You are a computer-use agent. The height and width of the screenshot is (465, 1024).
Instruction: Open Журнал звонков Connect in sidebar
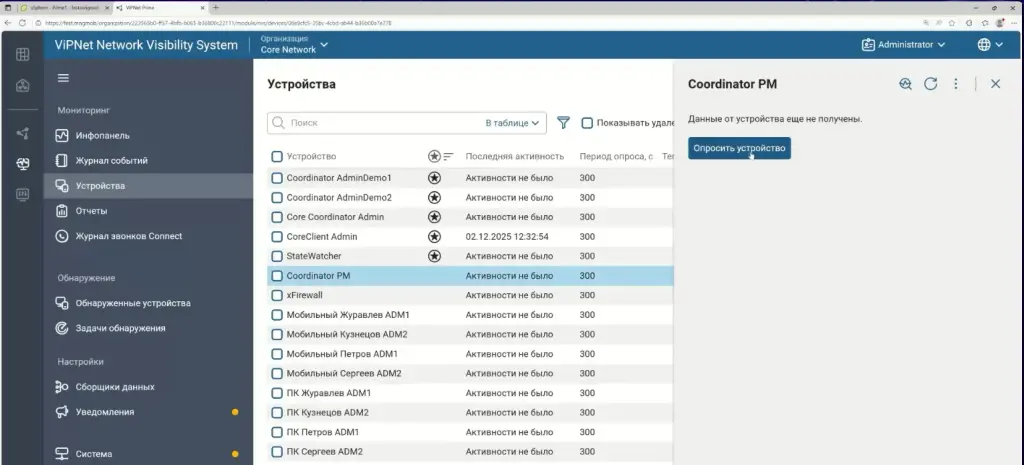148,236
